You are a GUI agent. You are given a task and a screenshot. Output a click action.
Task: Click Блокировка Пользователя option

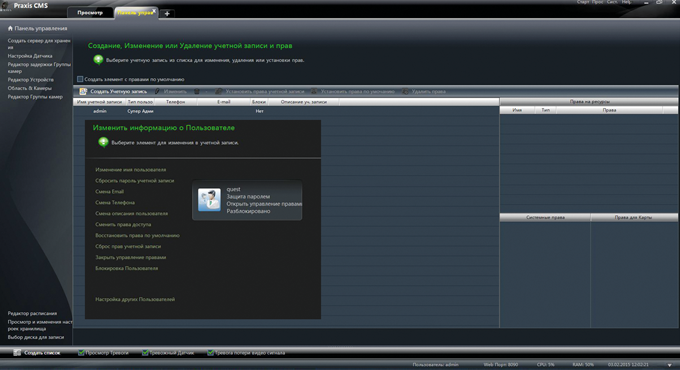(x=127, y=268)
